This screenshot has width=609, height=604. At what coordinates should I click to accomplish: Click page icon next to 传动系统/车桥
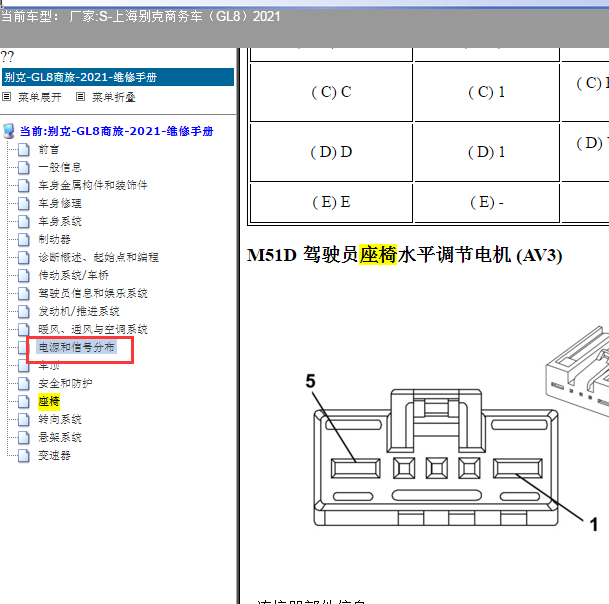coord(24,275)
